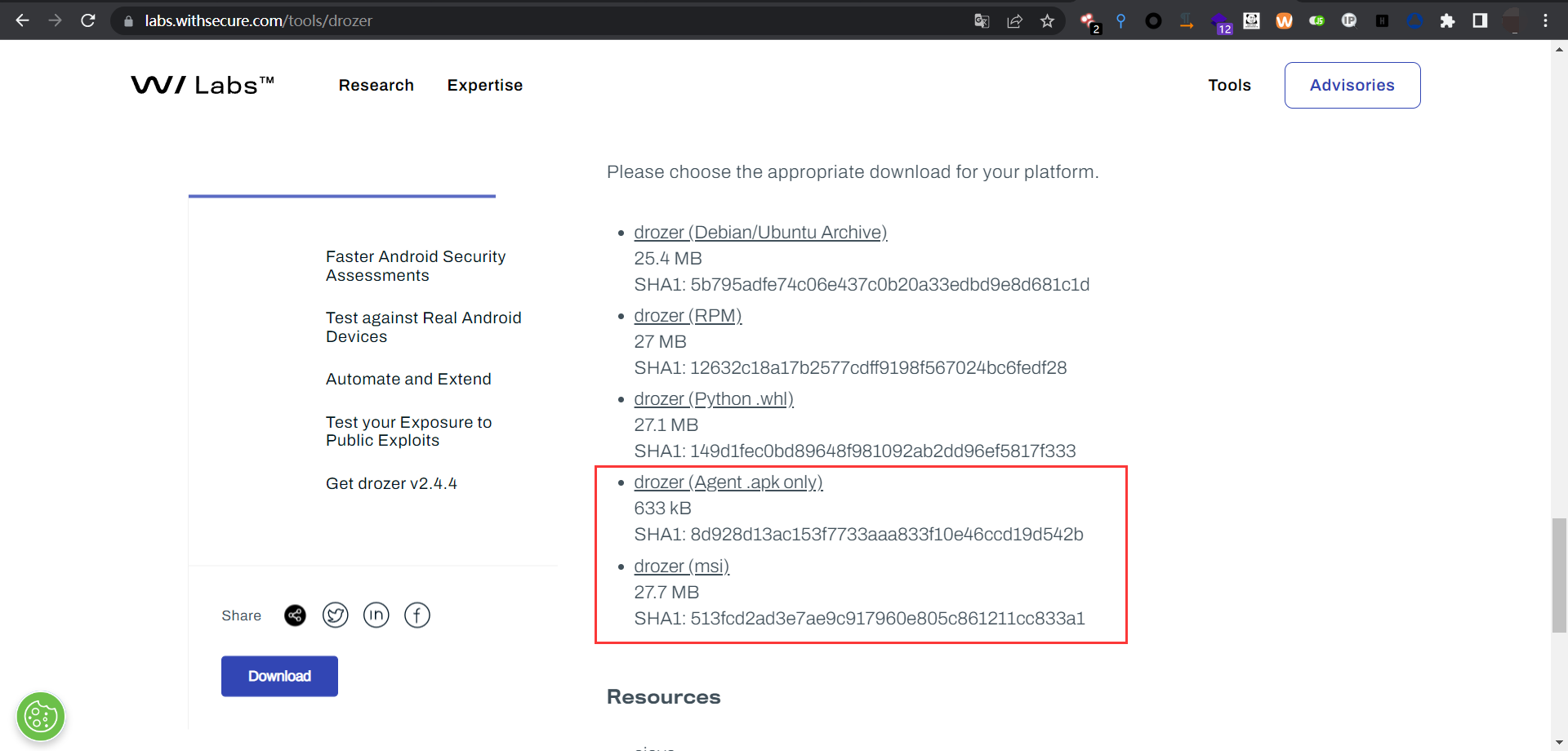Share on LinkedIn
The width and height of the screenshot is (1568, 751).
tap(376, 615)
